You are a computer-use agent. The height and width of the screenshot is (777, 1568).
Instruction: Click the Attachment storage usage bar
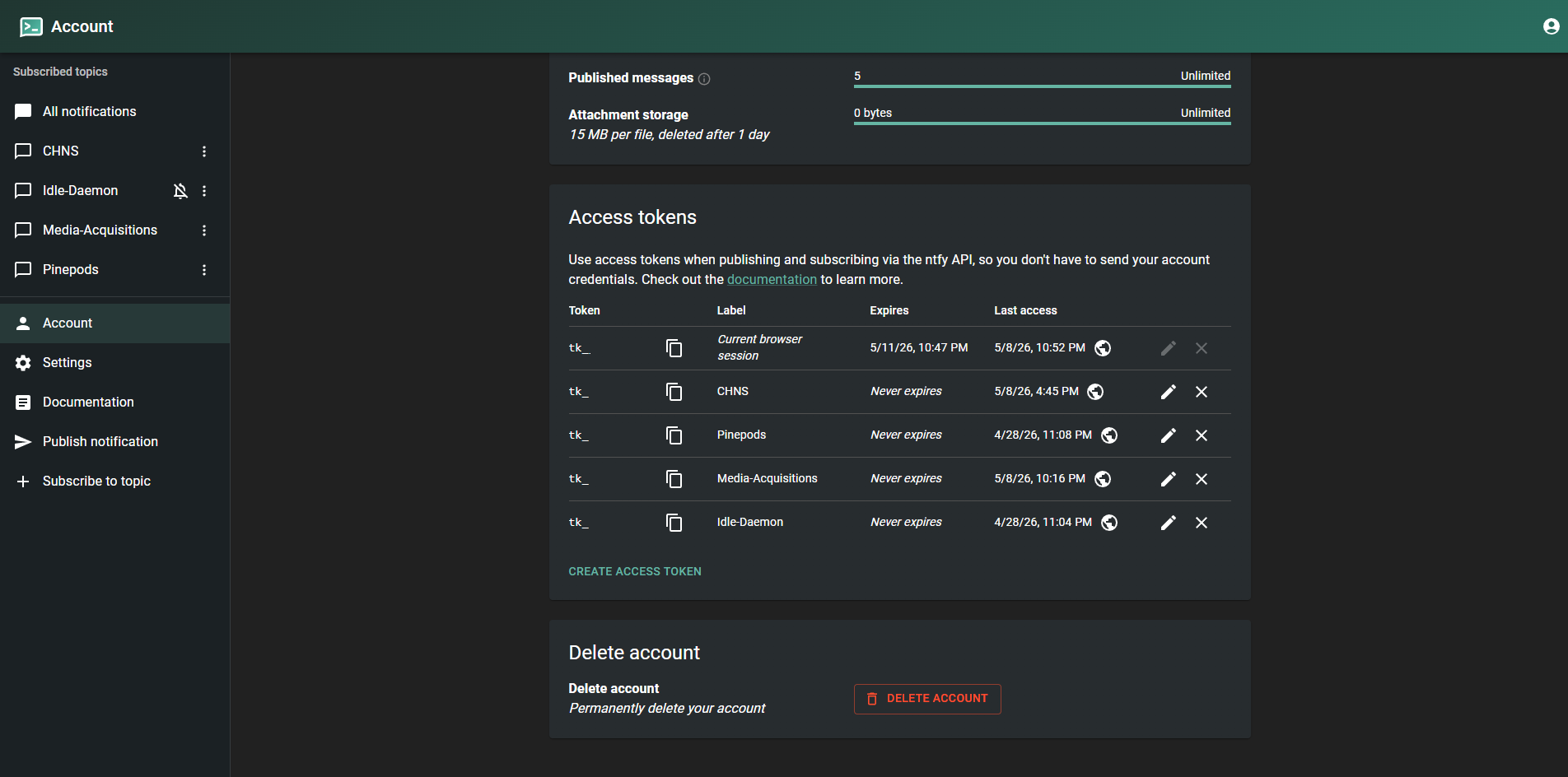[1042, 123]
